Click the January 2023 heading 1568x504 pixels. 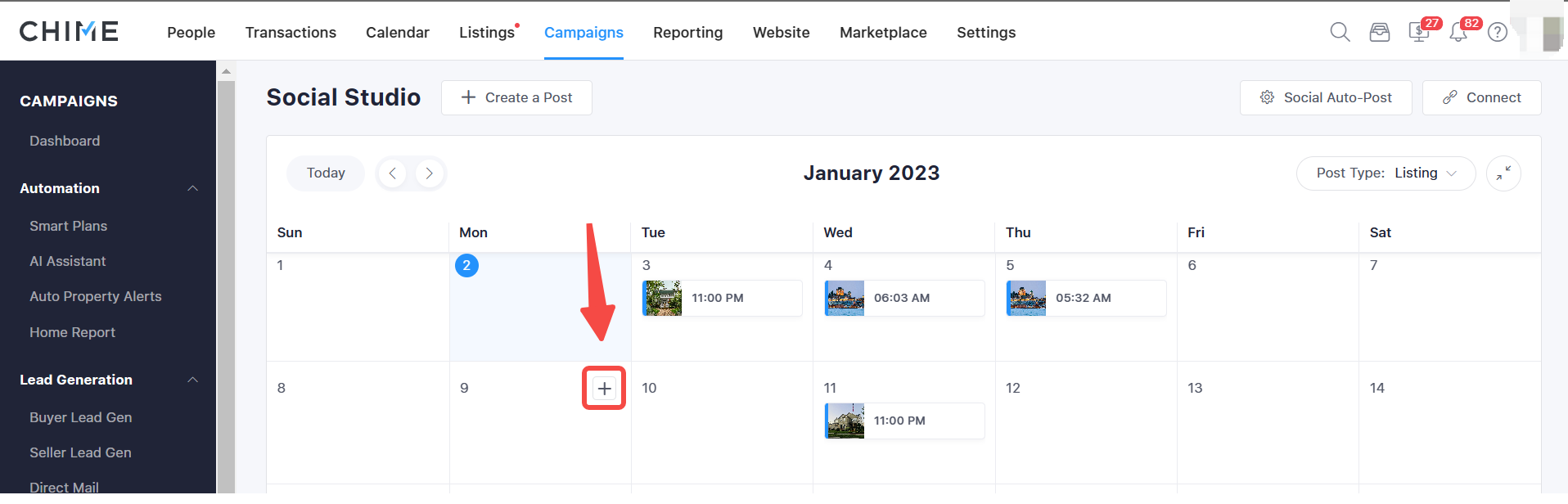tap(872, 173)
